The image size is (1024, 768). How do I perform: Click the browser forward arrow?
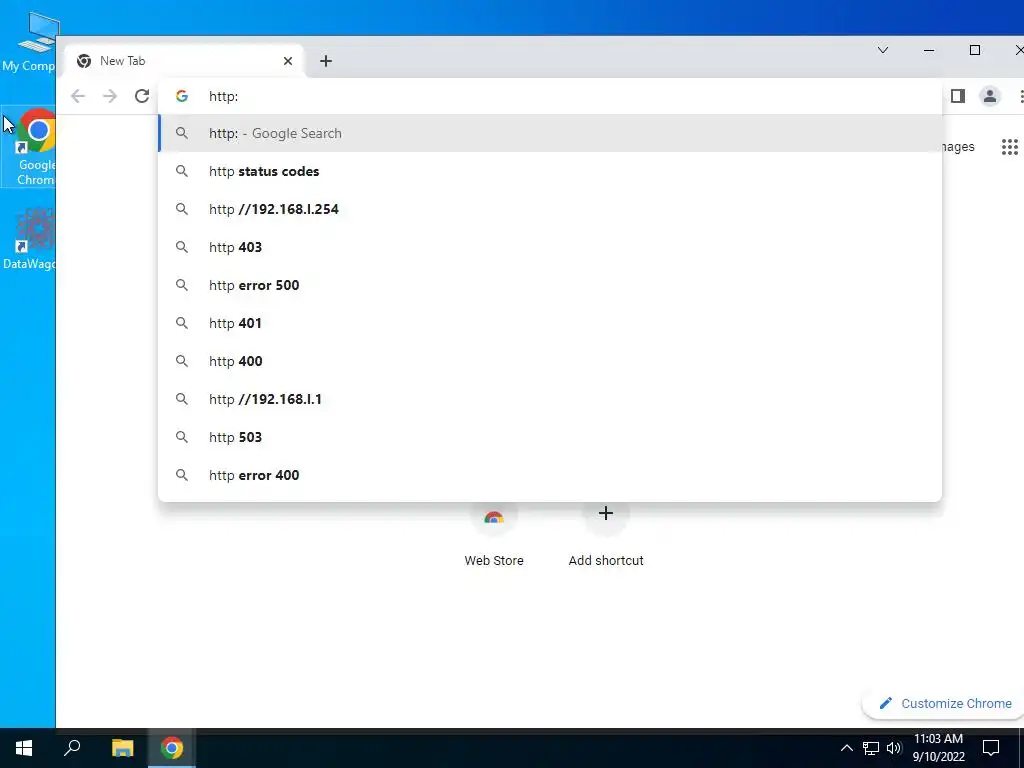tap(110, 97)
